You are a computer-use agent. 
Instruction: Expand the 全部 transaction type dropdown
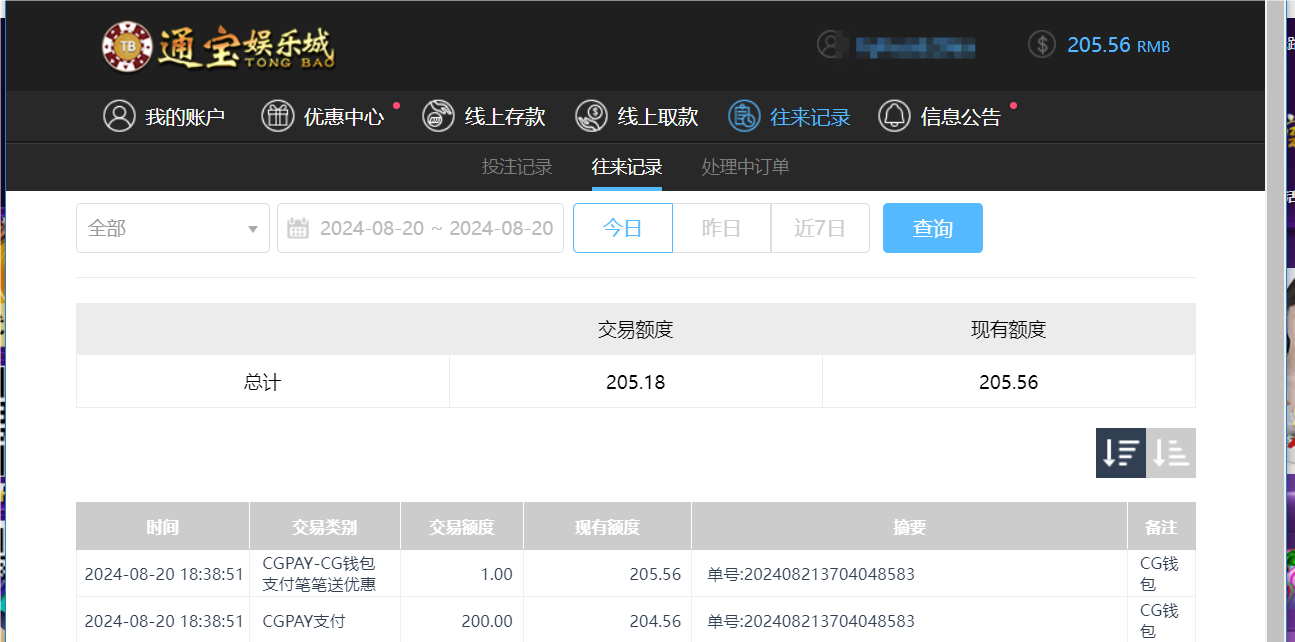tap(172, 228)
